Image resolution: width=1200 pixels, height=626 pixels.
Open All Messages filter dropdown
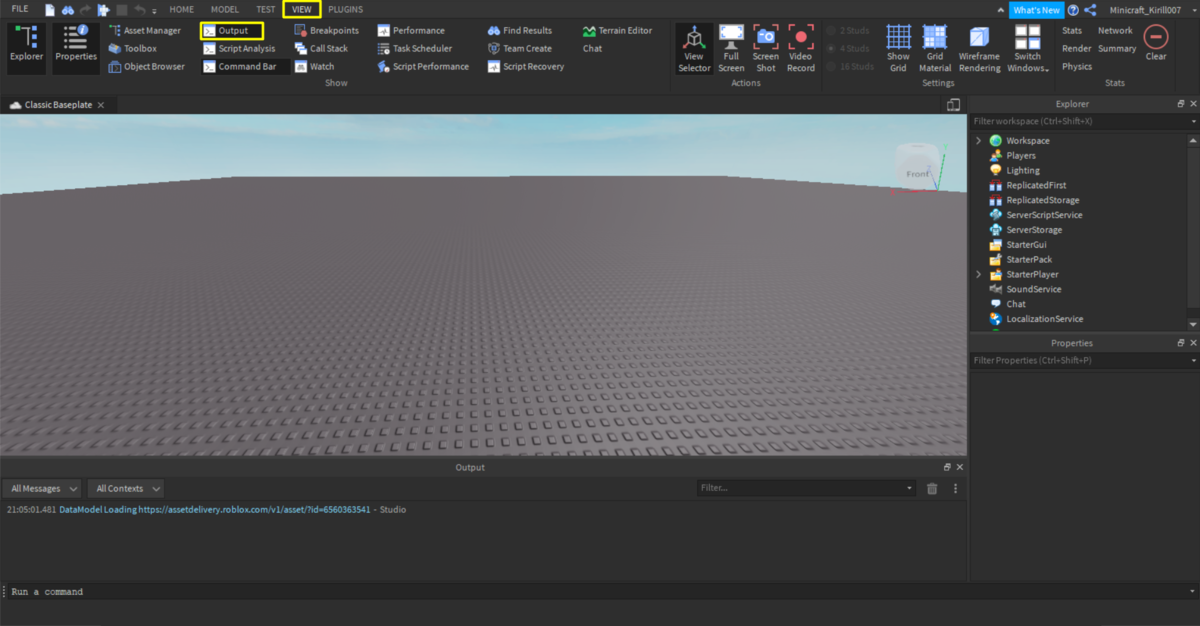[x=41, y=488]
